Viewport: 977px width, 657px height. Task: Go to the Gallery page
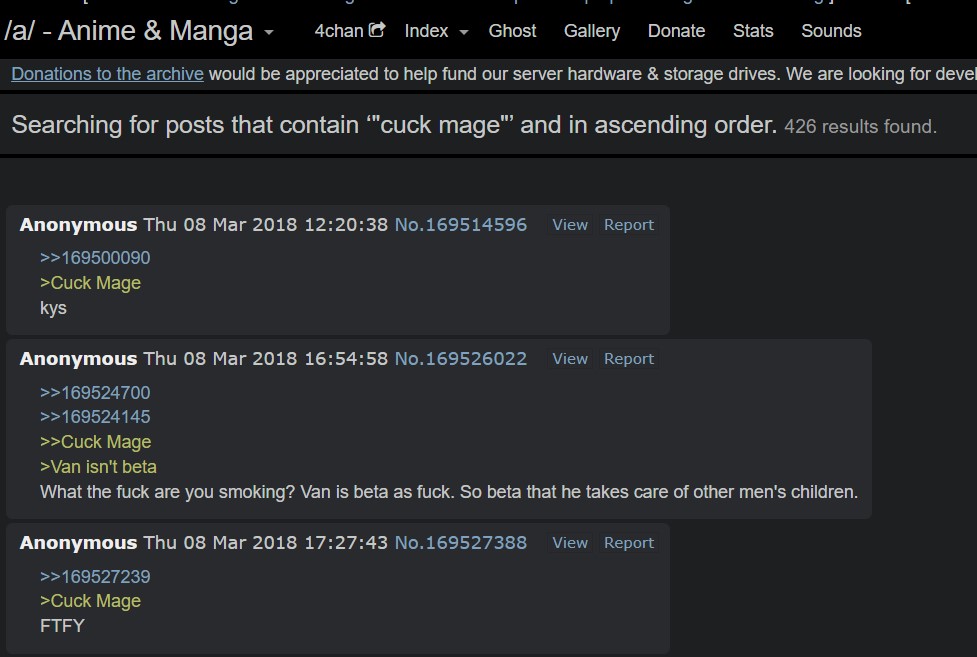pyautogui.click(x=592, y=31)
